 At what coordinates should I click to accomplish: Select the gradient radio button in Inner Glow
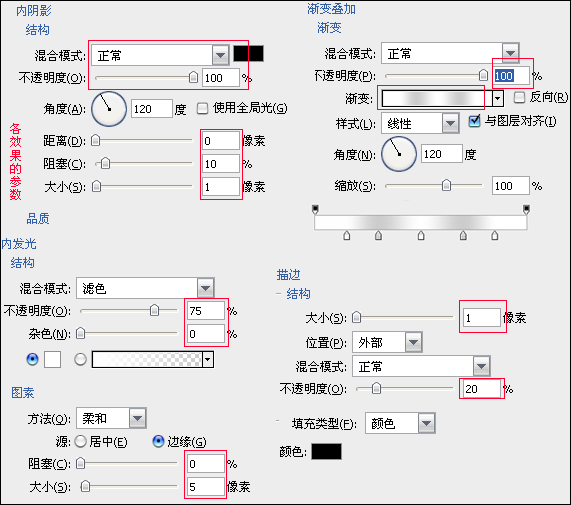[80, 359]
